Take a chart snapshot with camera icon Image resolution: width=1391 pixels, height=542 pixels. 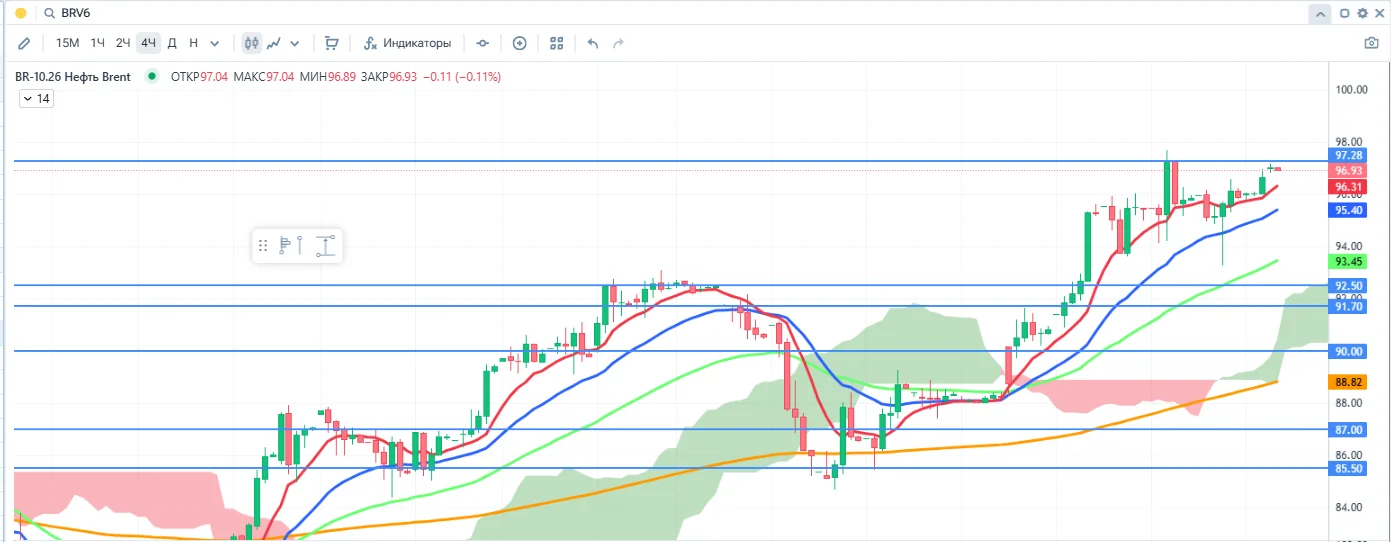[x=1371, y=43]
